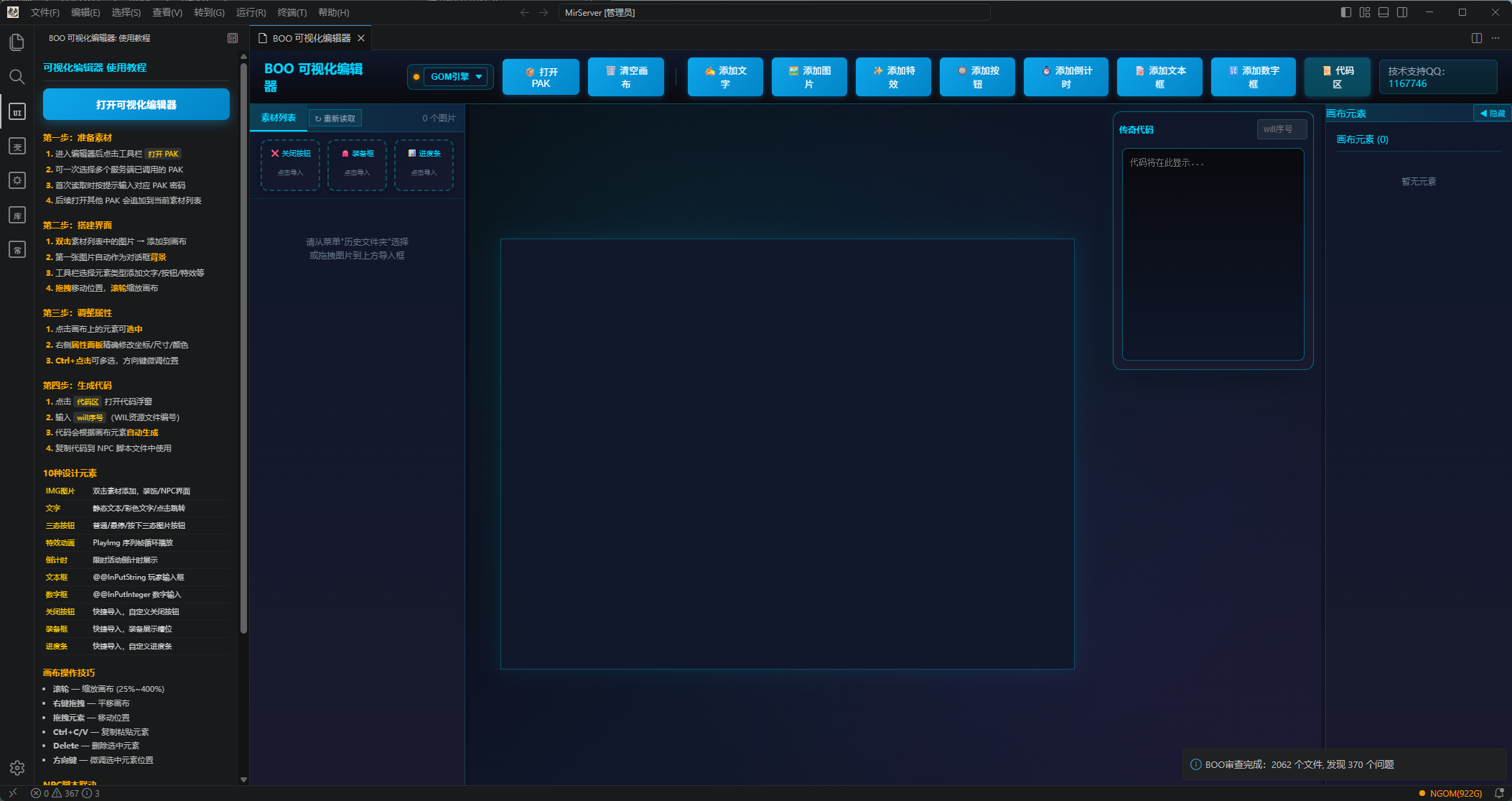Select the 帛 activity bar icon
The height and width of the screenshot is (801, 1512).
tap(17, 249)
